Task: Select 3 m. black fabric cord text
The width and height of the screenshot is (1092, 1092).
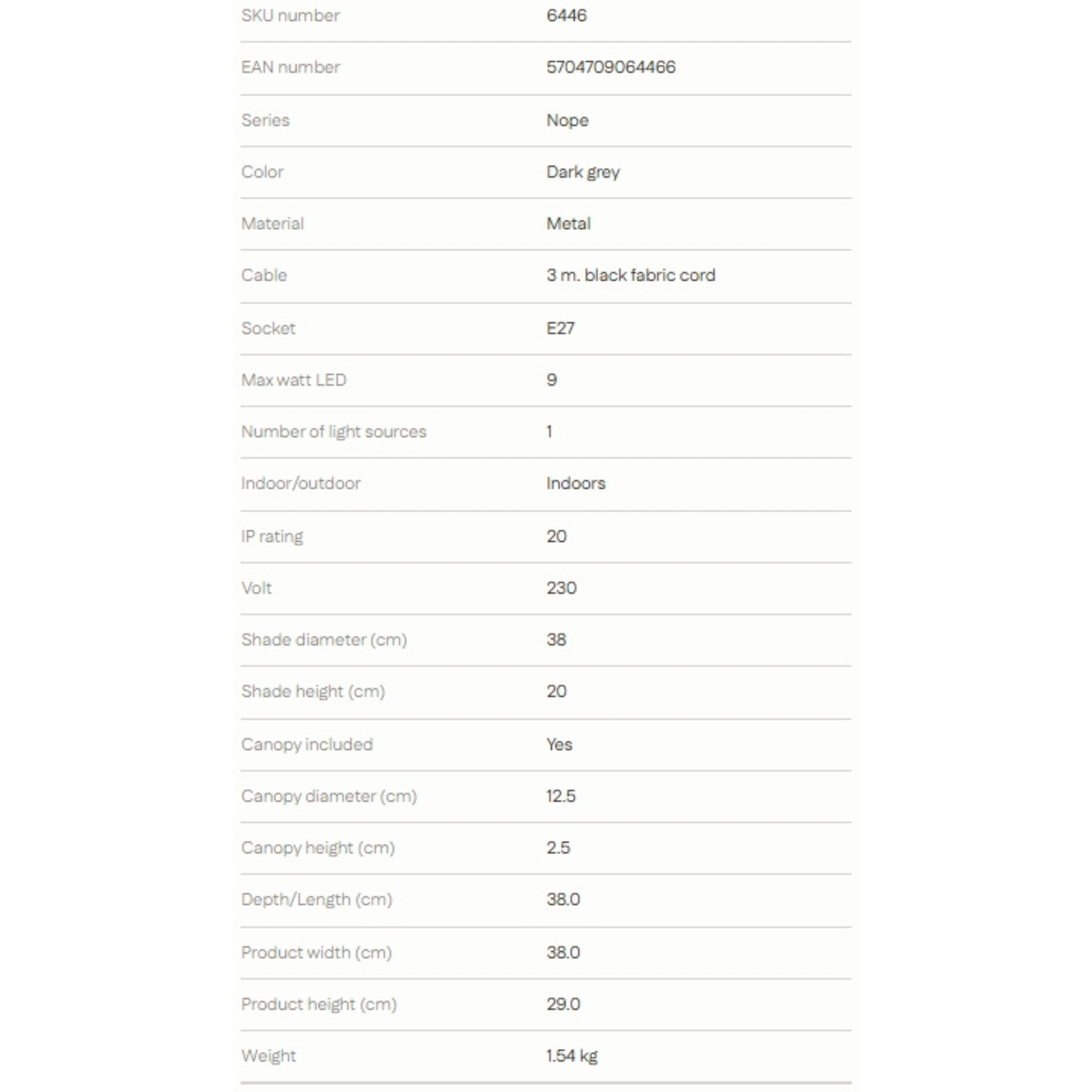Action: [x=630, y=275]
